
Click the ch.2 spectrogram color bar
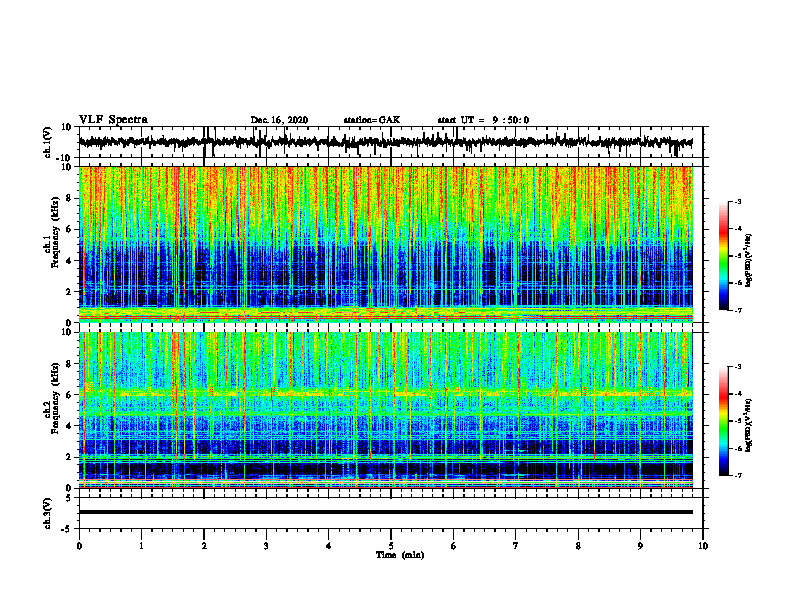click(x=724, y=421)
